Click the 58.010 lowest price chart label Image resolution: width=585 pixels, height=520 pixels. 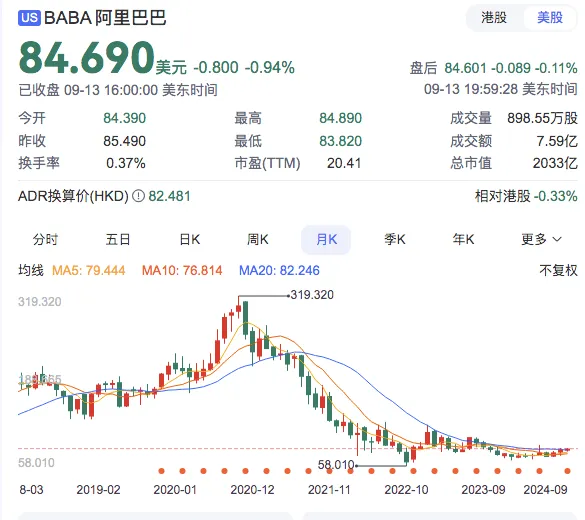tap(336, 464)
